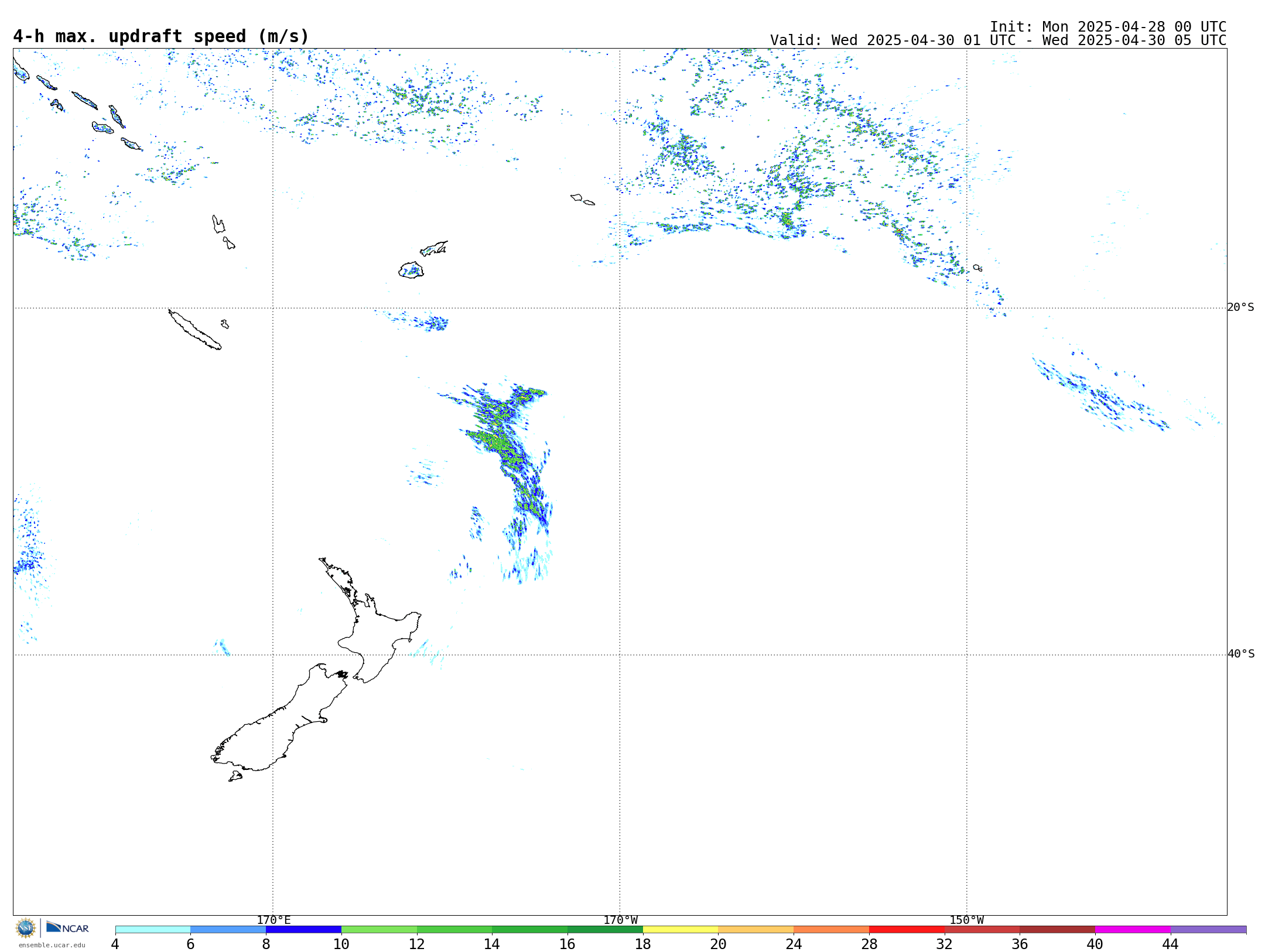Click the colorbar tick label '32'
1265x952 pixels.
945,944
